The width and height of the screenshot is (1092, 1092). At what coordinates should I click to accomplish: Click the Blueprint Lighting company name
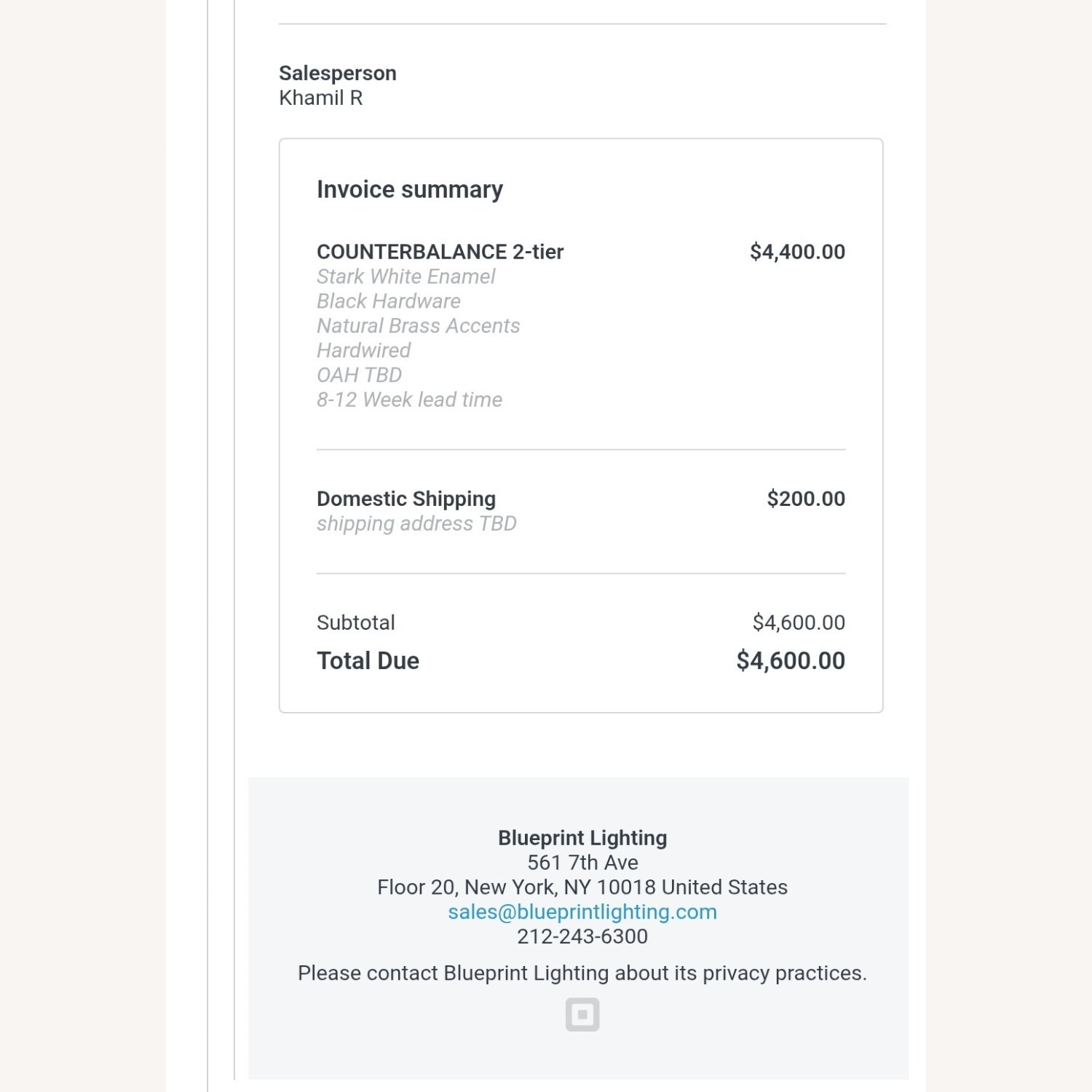coord(582,838)
